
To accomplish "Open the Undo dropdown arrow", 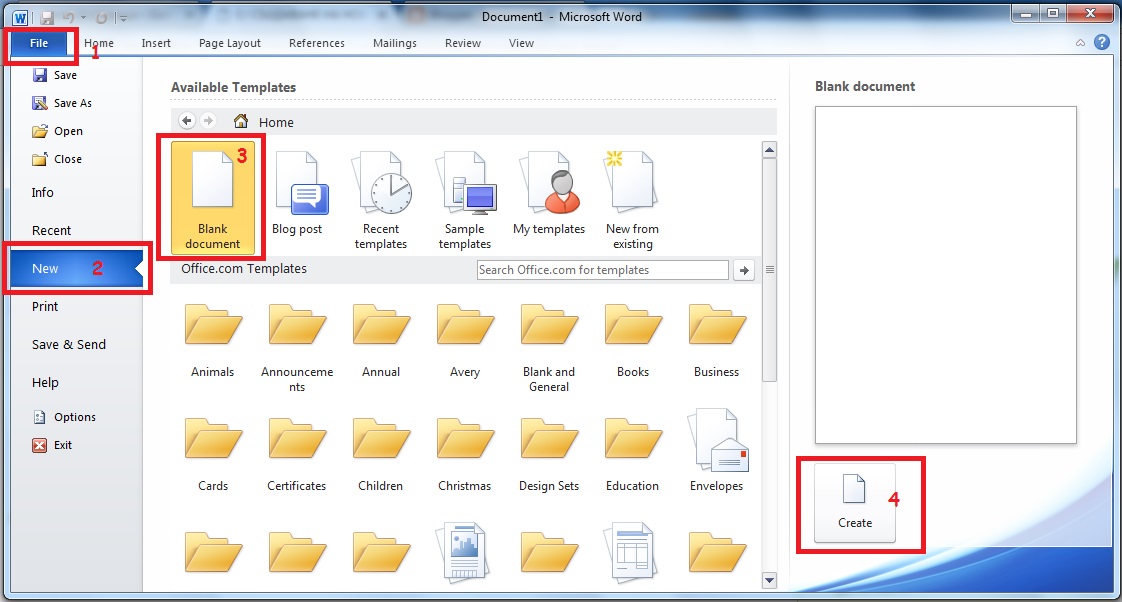I will click(x=84, y=17).
